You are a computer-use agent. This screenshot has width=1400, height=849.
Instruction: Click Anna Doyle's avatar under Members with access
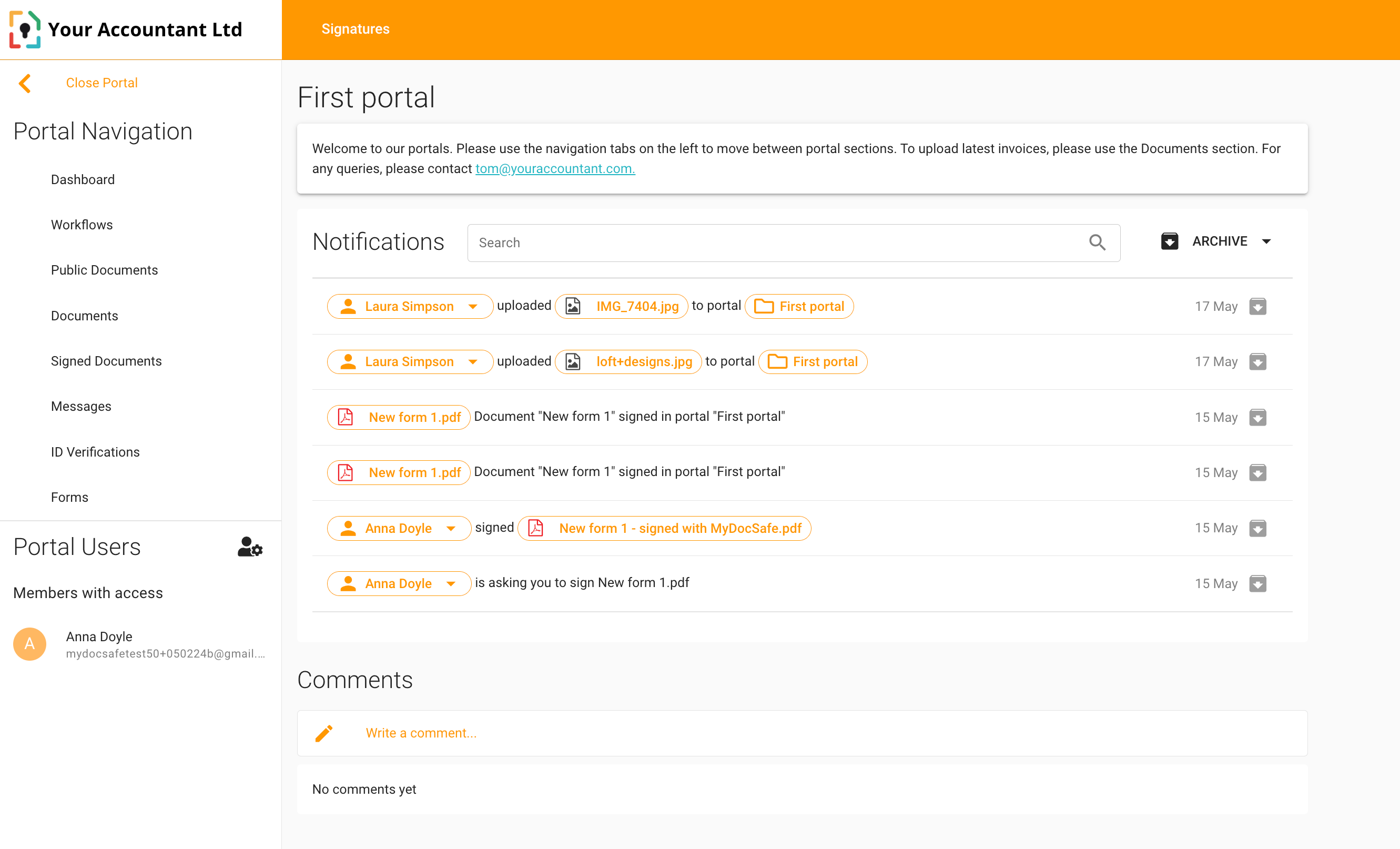click(29, 643)
